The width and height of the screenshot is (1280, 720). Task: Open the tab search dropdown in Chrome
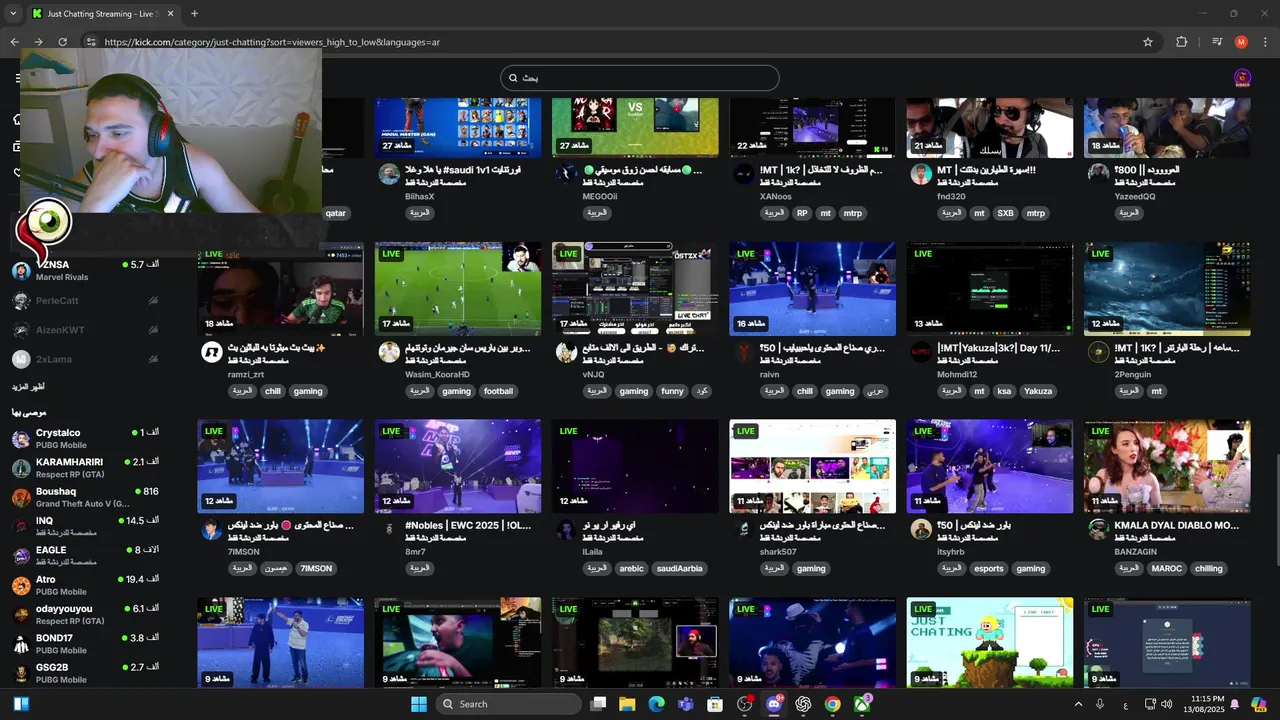(x=13, y=14)
